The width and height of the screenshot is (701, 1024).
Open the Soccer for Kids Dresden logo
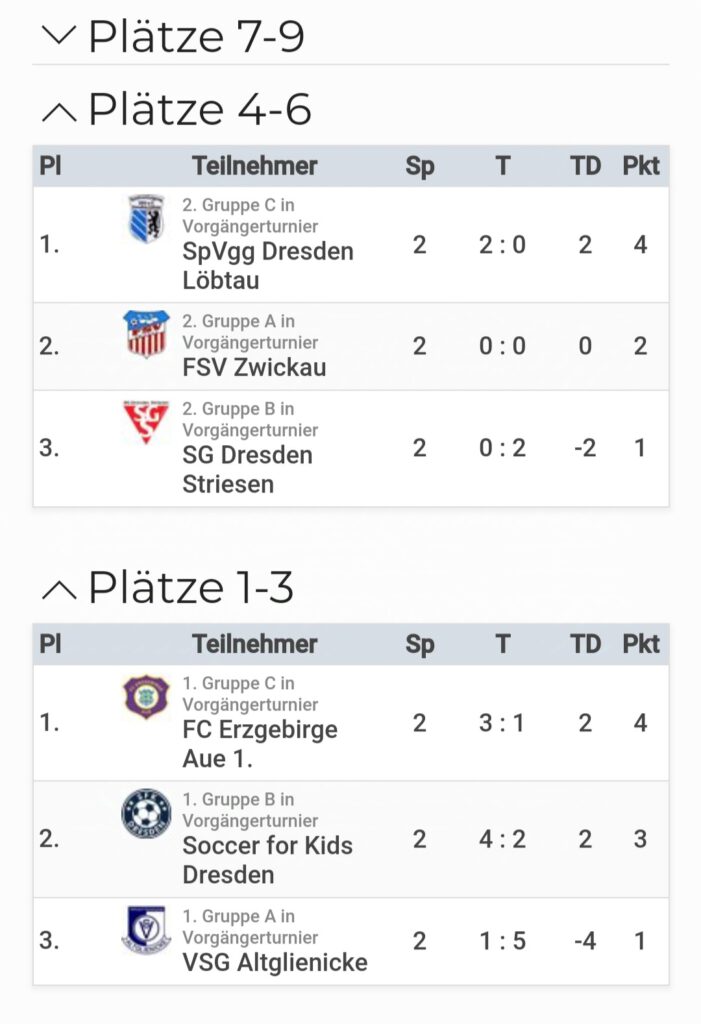(x=146, y=813)
